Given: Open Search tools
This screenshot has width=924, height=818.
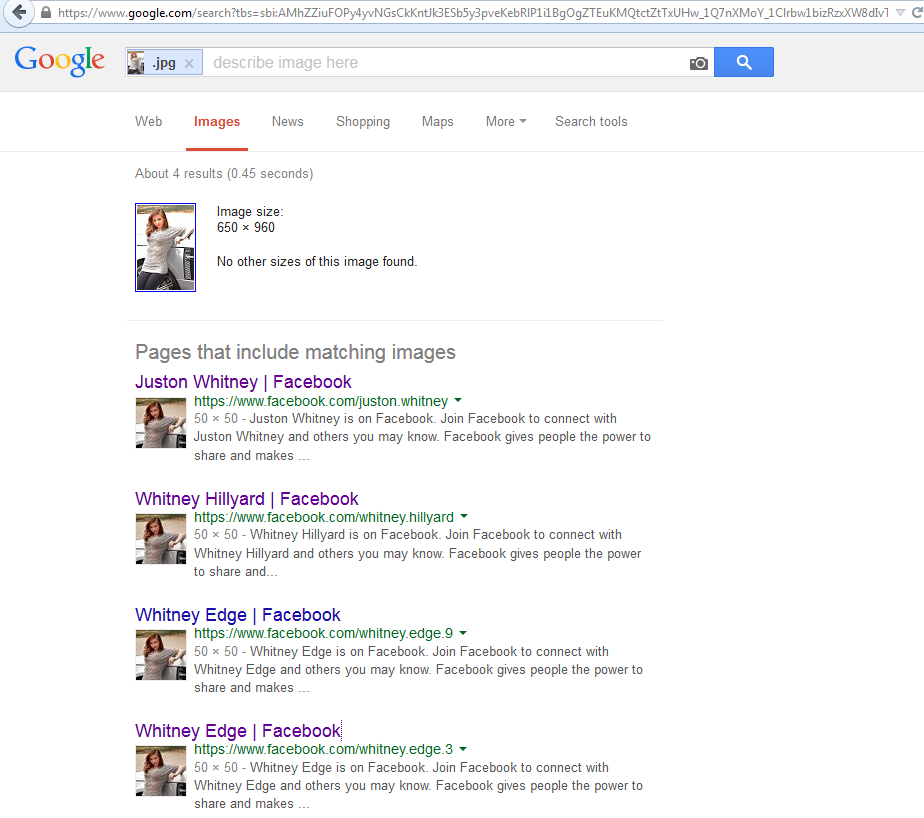Looking at the screenshot, I should (591, 121).
